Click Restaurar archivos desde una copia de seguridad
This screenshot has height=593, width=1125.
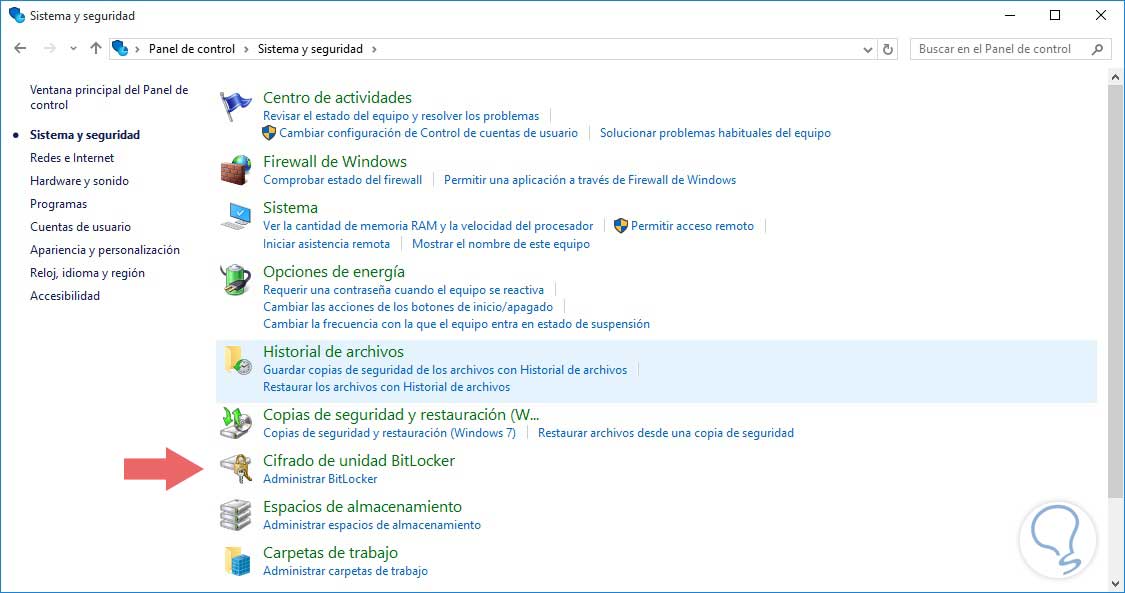[666, 432]
